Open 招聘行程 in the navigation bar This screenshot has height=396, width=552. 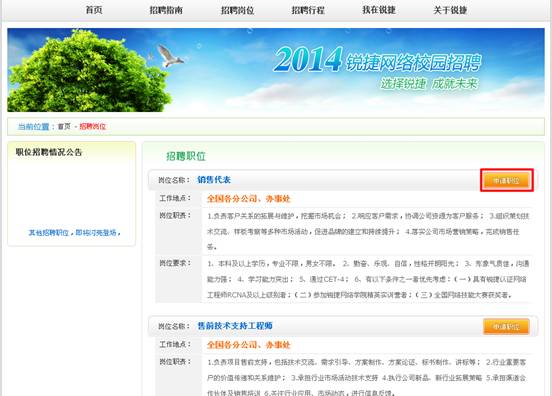click(308, 10)
